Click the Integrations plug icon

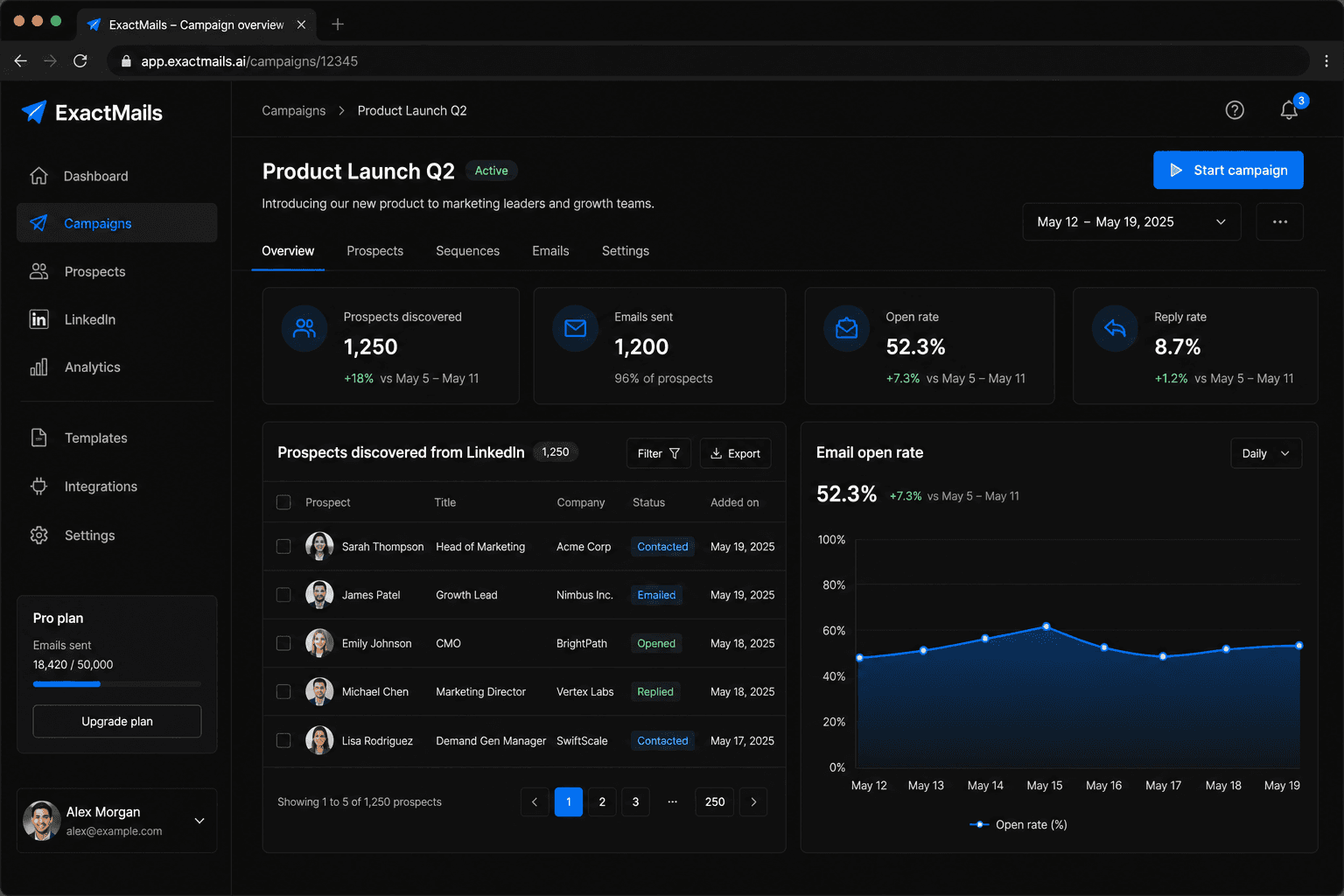[x=38, y=486]
